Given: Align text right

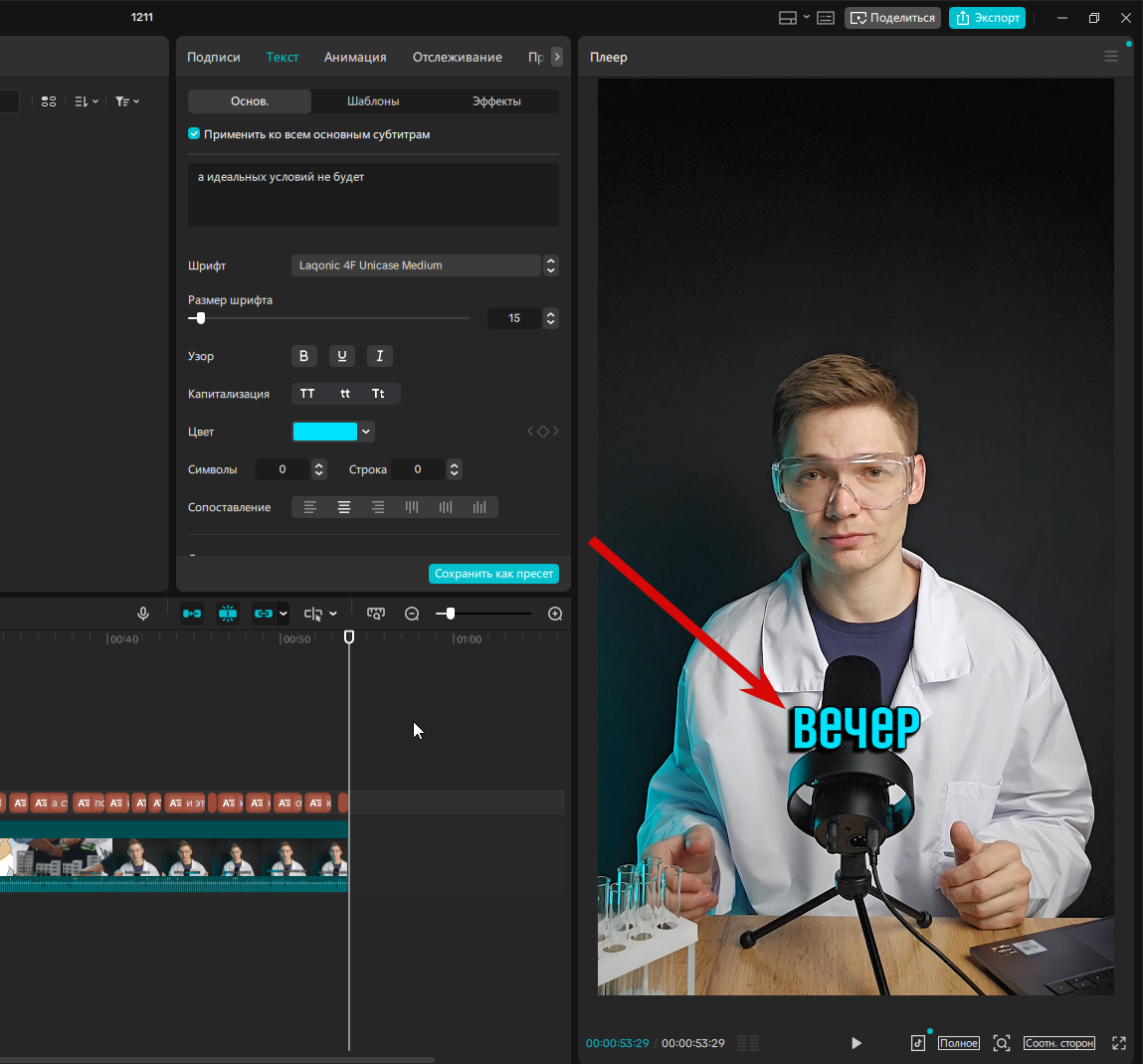Looking at the screenshot, I should pyautogui.click(x=378, y=507).
